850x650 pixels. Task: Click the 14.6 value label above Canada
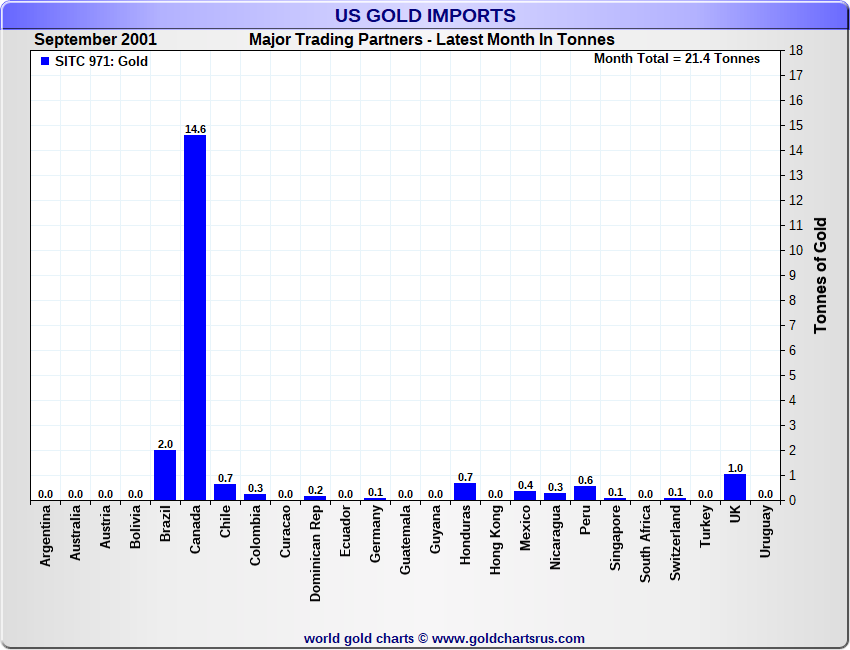tap(195, 129)
